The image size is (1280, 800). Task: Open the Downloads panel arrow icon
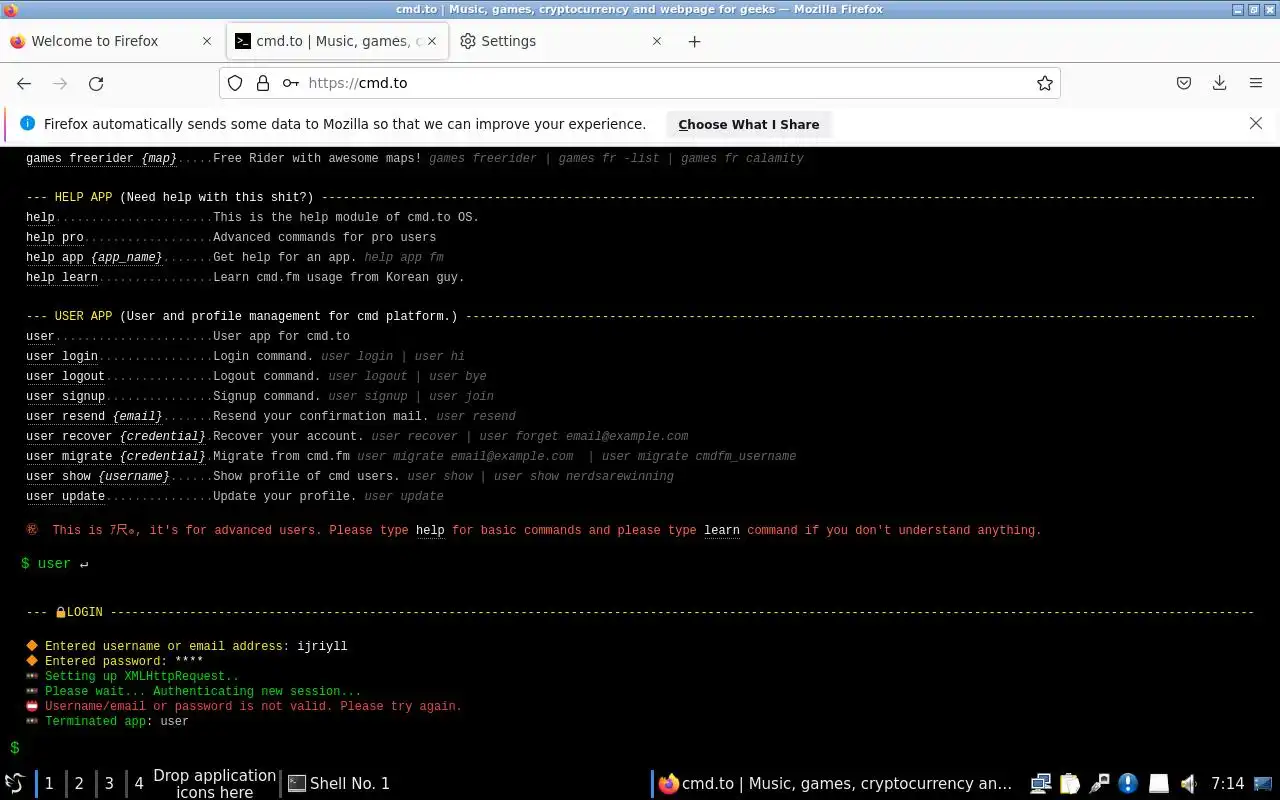click(x=1220, y=83)
